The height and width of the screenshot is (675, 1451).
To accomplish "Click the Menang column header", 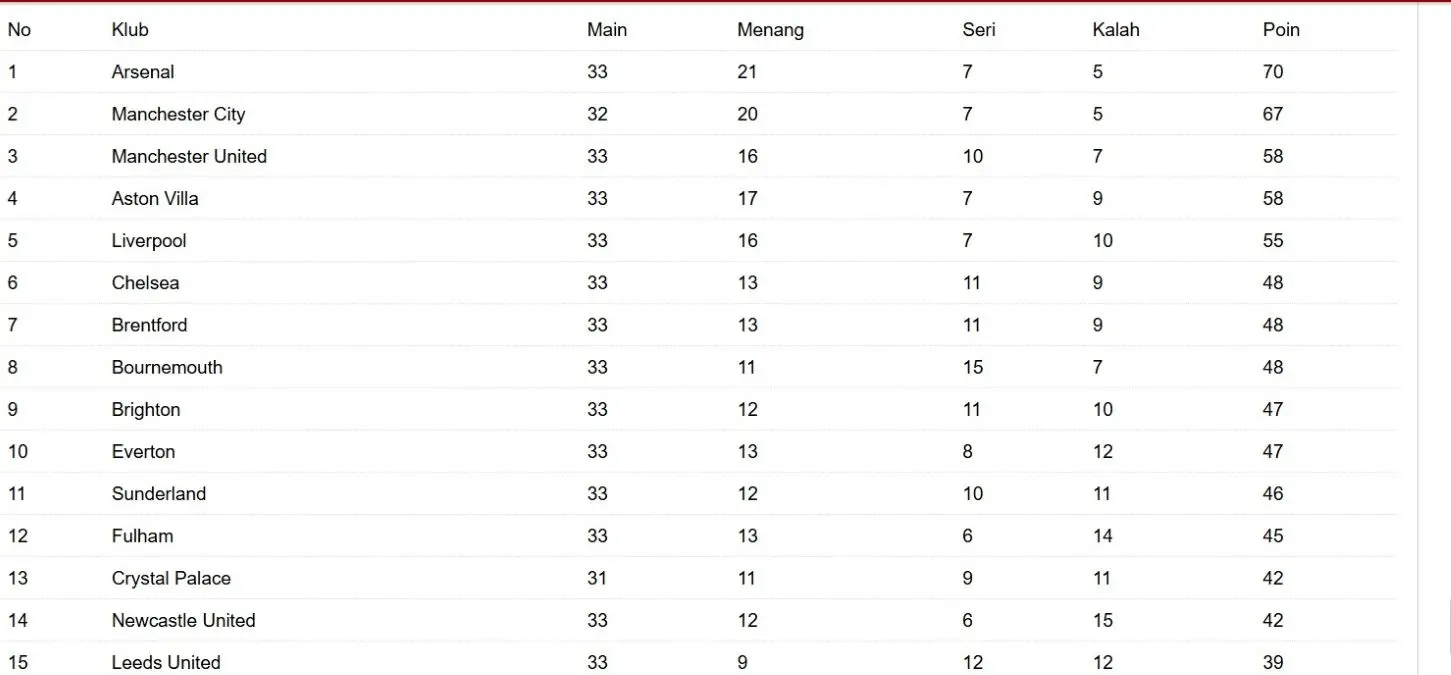I will tap(770, 30).
